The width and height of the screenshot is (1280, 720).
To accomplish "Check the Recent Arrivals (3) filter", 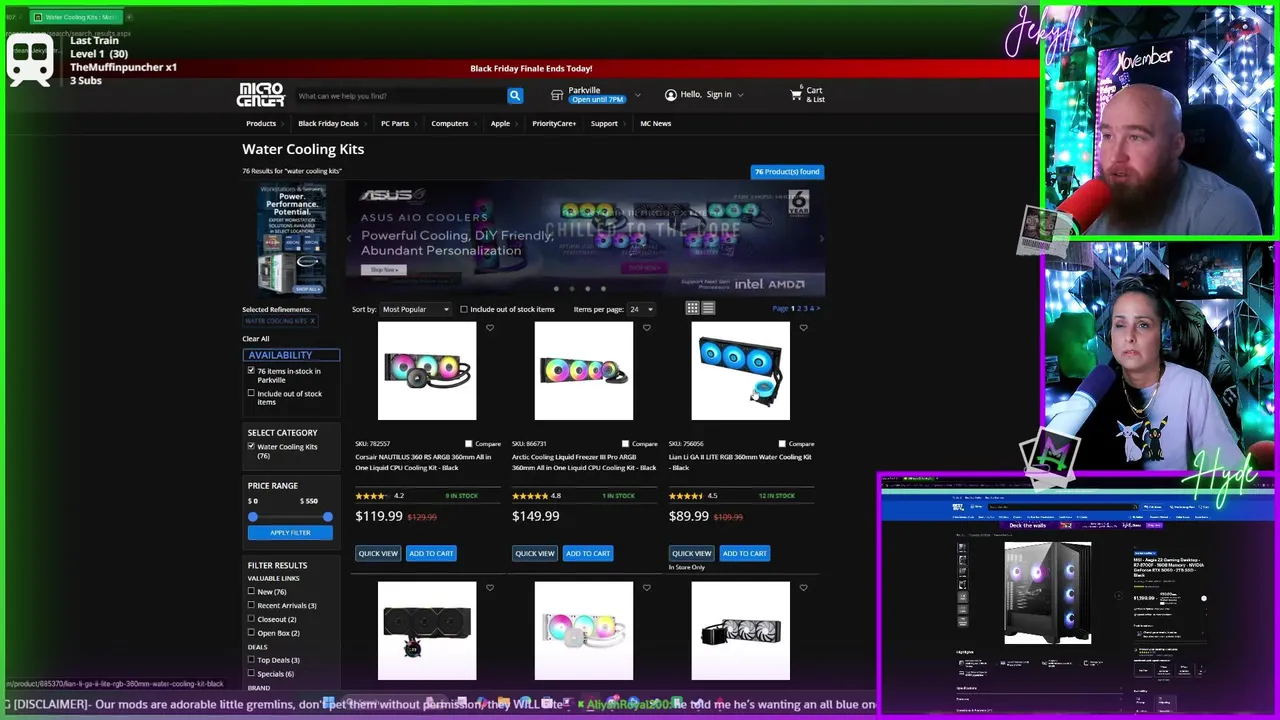I will point(251,605).
